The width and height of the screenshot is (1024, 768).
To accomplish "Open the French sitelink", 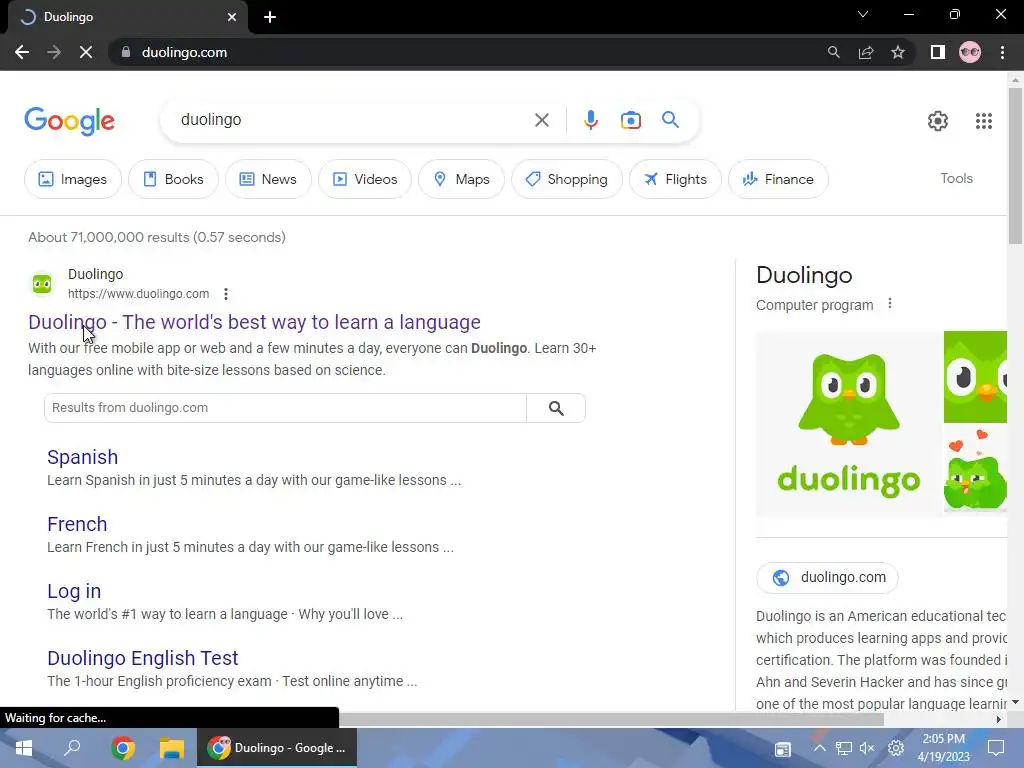I will pos(77,524).
